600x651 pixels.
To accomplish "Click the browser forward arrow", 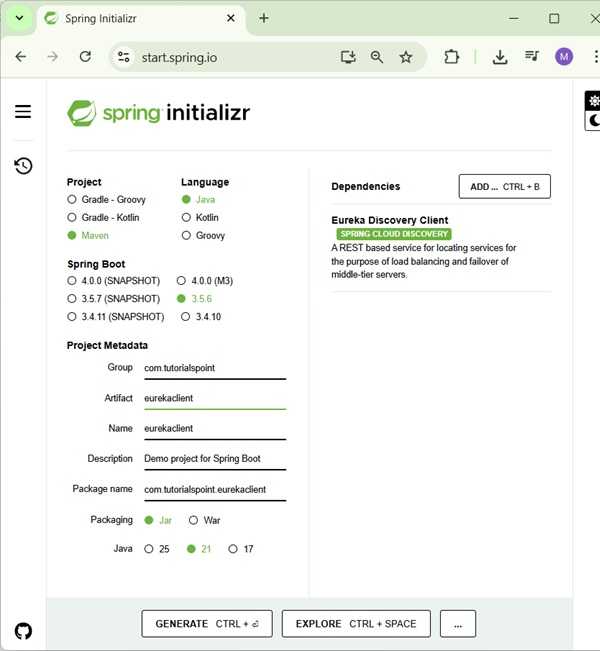I will point(53,56).
